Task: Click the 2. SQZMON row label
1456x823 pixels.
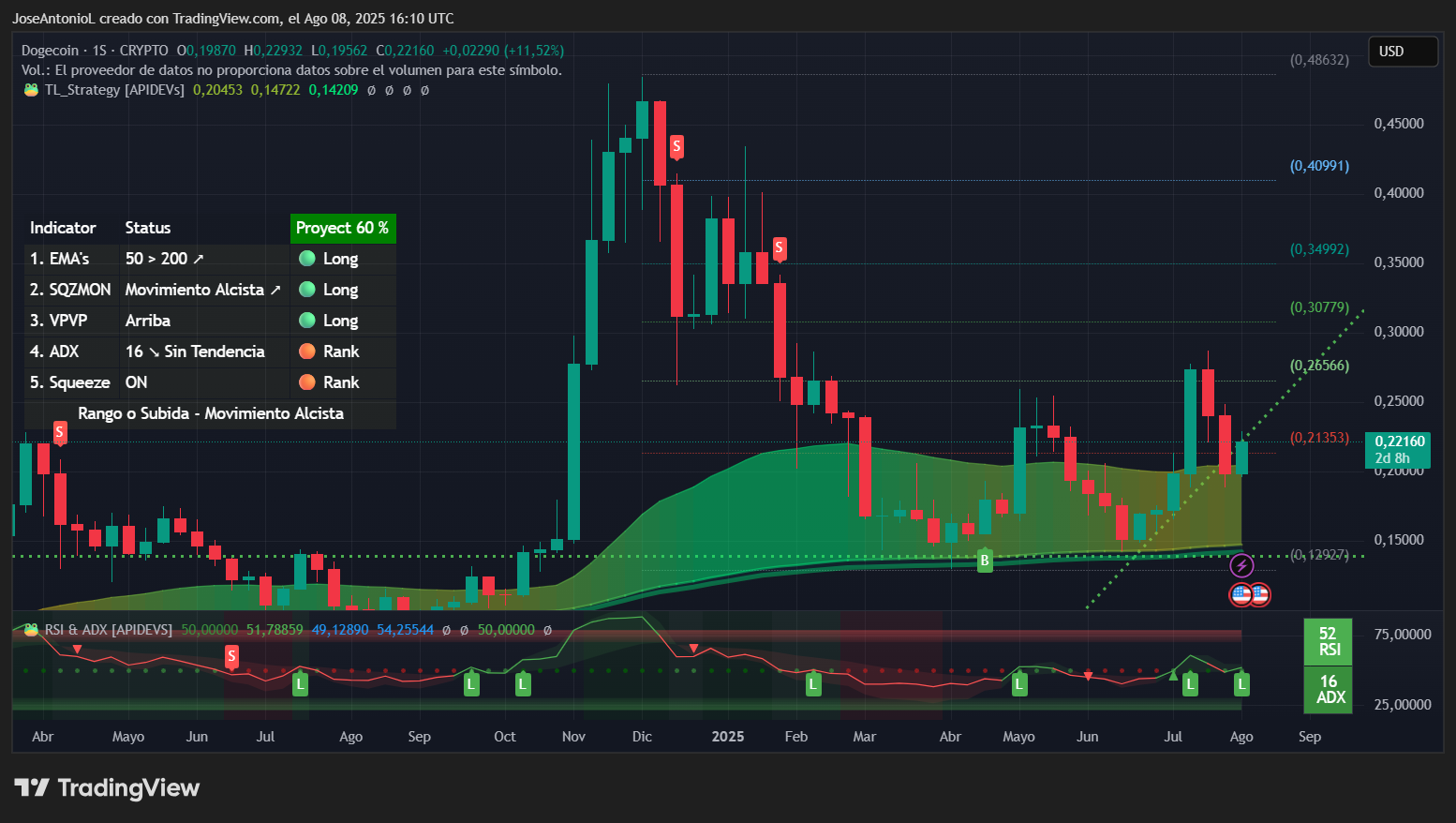Action: 70,290
